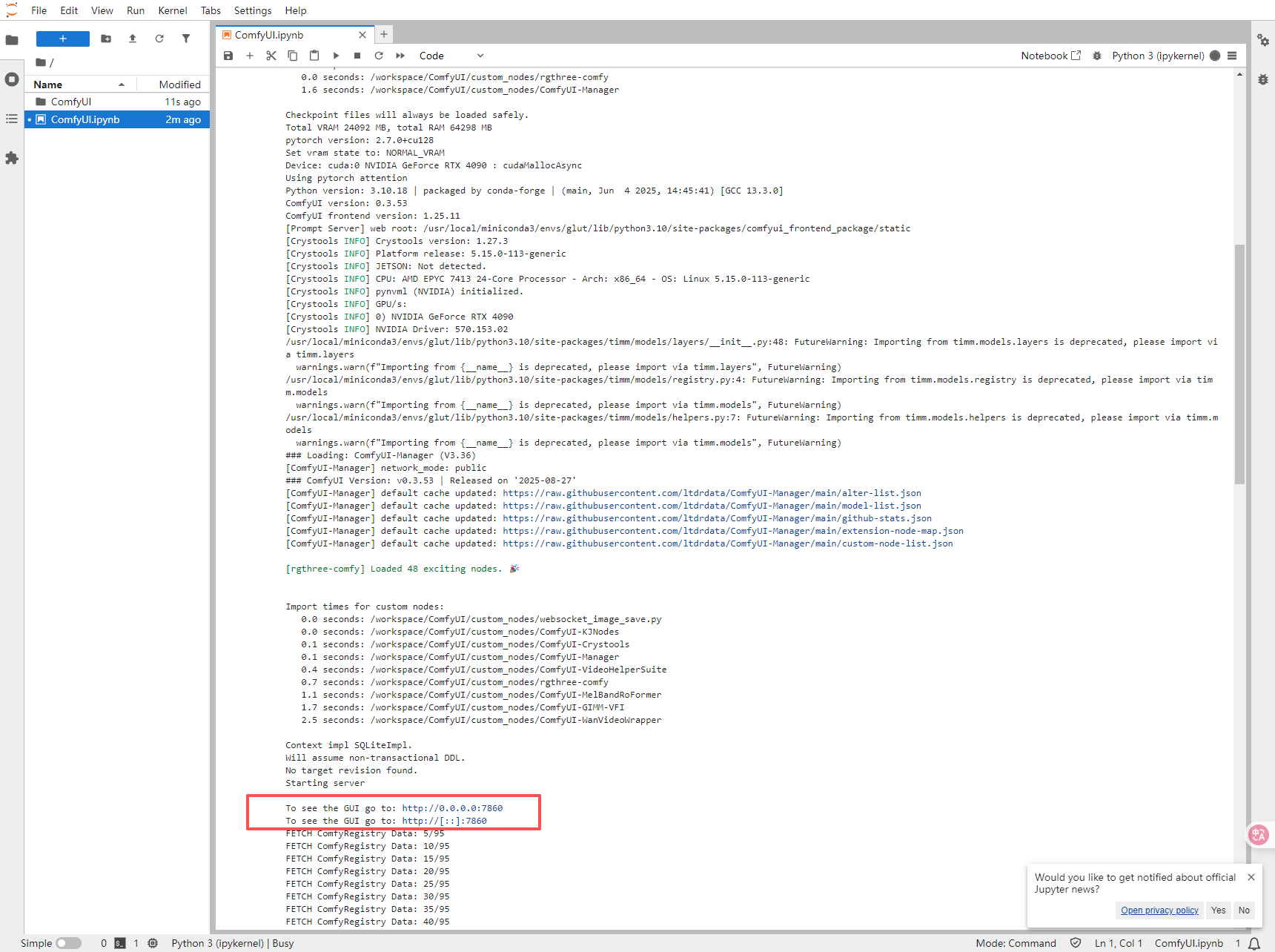Image resolution: width=1275 pixels, height=952 pixels.
Task: Open extension-node-map.json URL
Action: [x=733, y=531]
